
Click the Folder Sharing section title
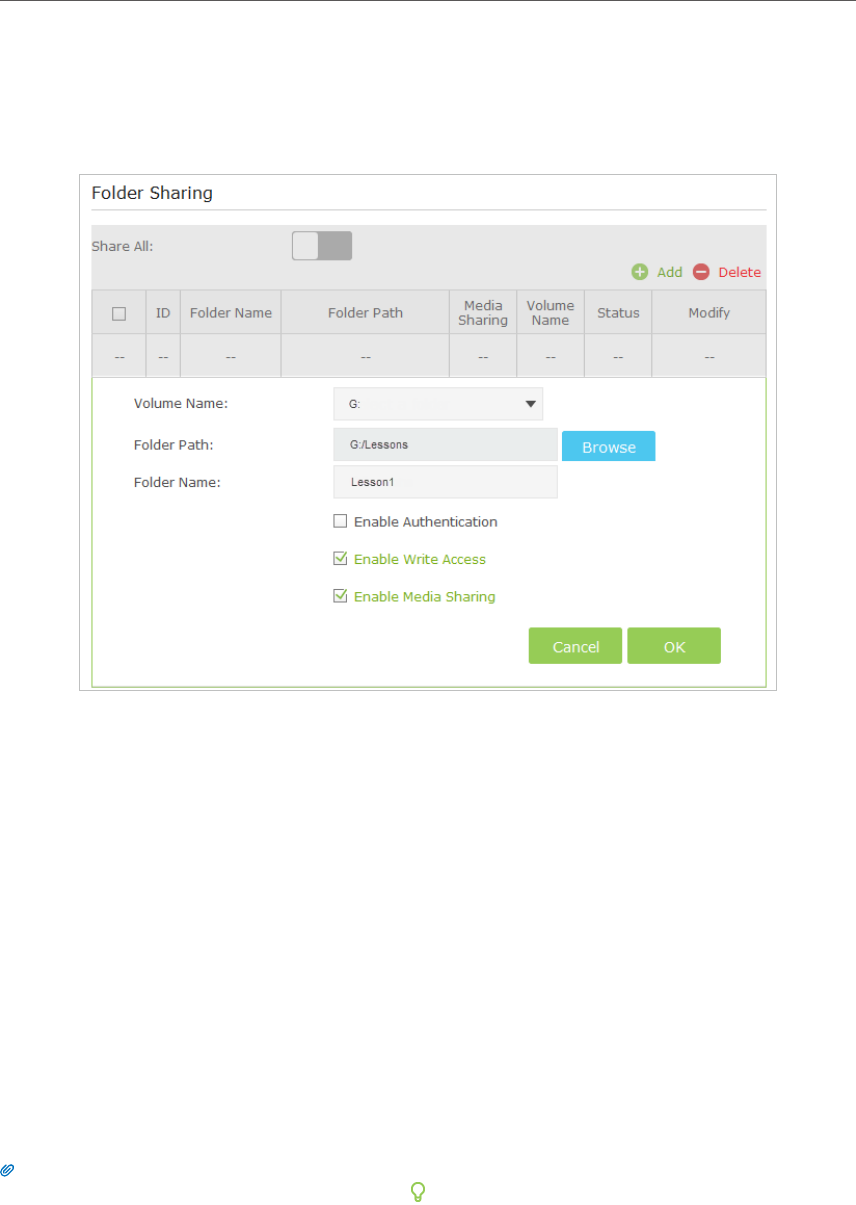pos(152,193)
